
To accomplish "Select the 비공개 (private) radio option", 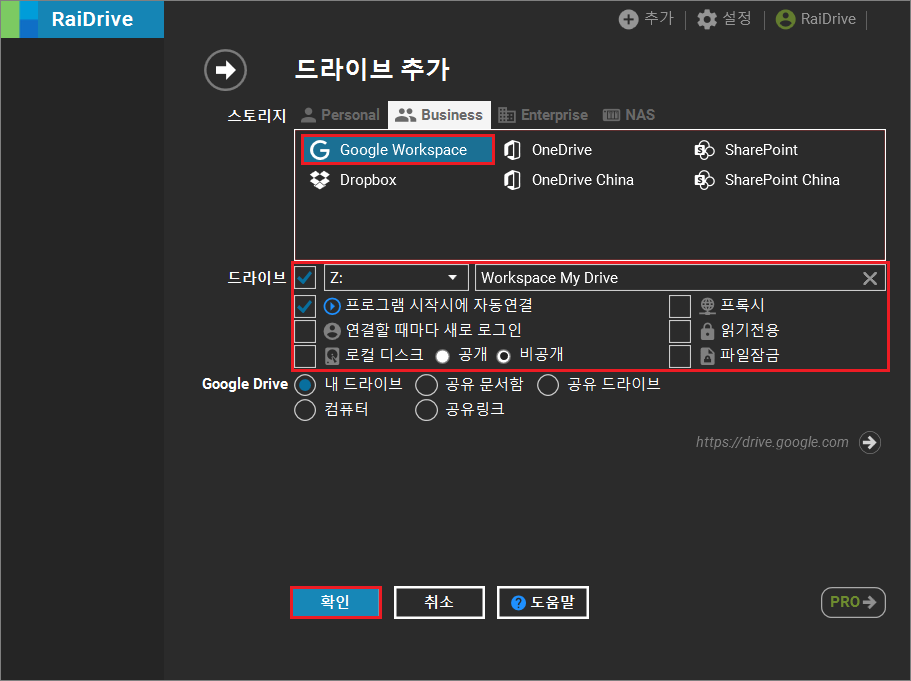I will (x=504, y=356).
